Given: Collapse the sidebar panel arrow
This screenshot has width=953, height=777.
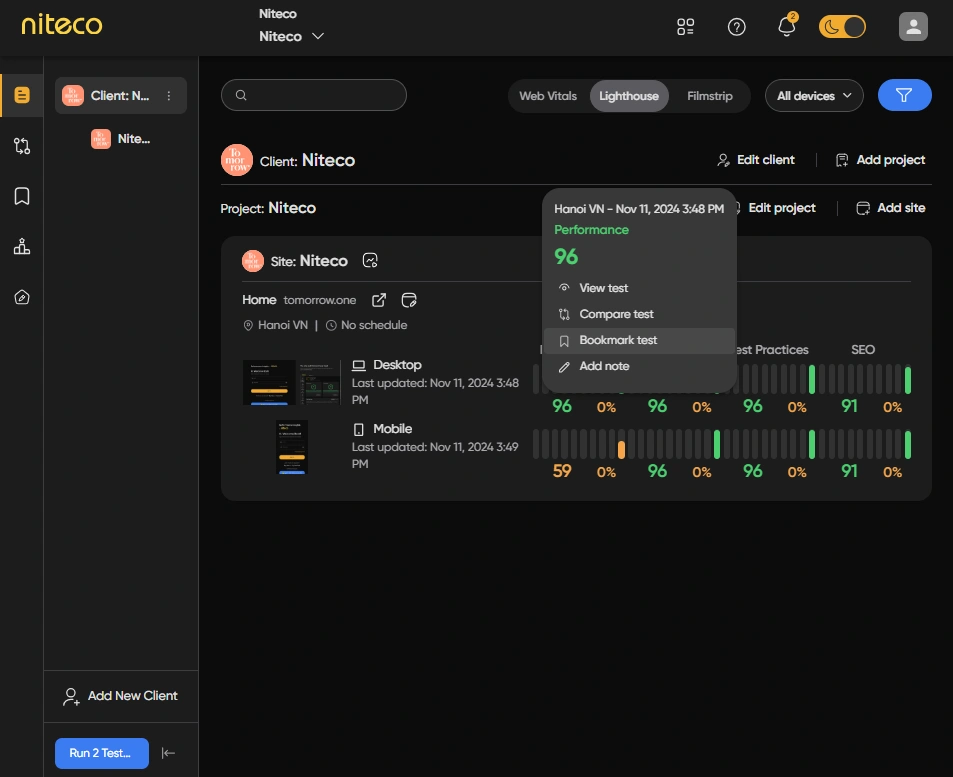Looking at the screenshot, I should [168, 753].
